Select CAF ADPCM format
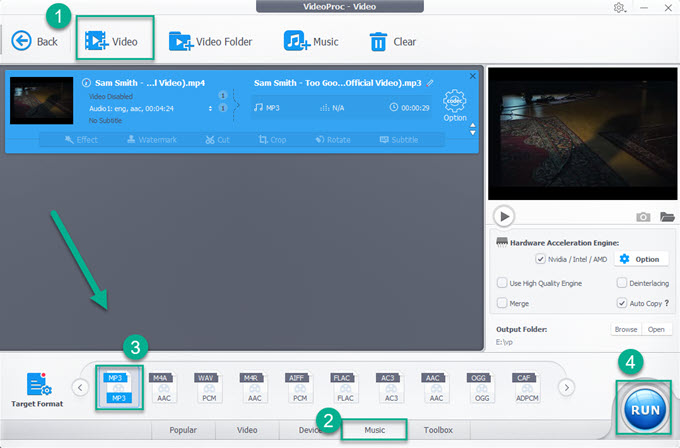The height and width of the screenshot is (448, 680). (527, 387)
